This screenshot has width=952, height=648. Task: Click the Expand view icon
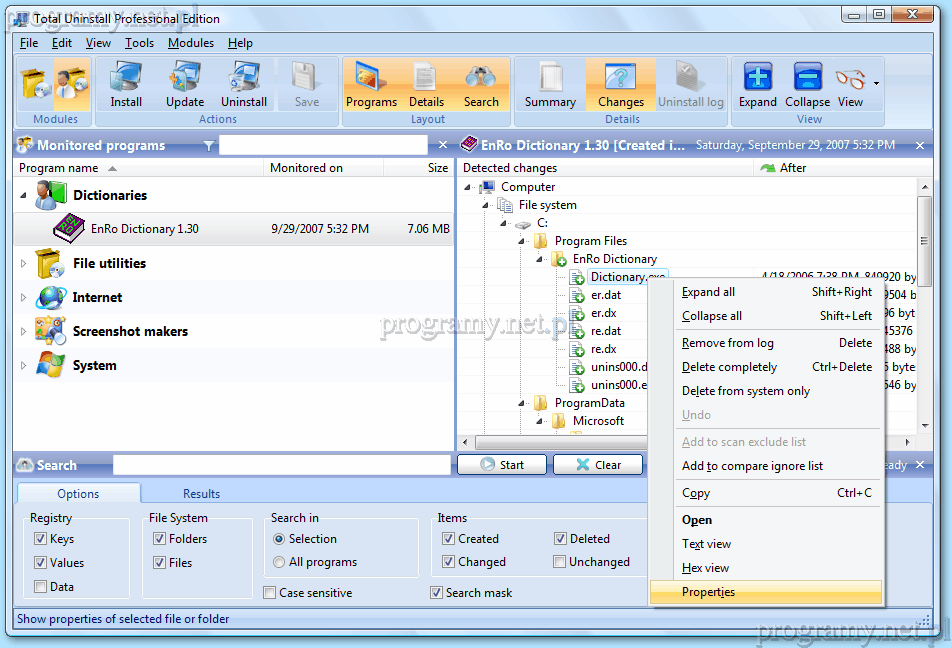[758, 84]
